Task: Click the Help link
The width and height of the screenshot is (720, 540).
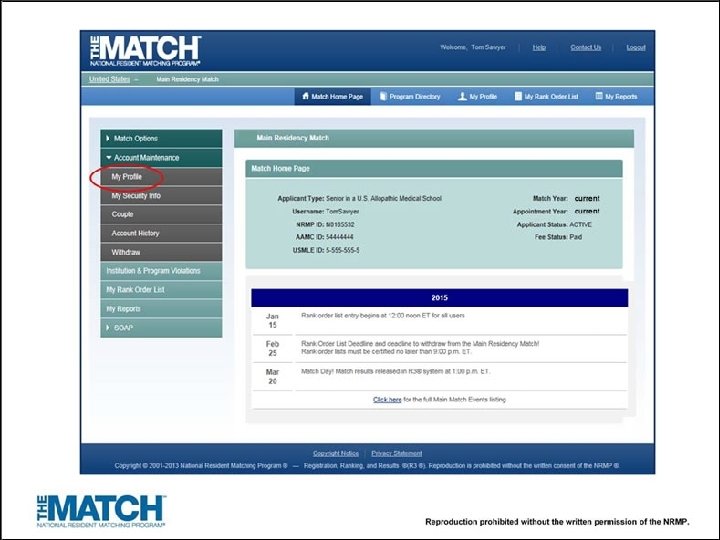Action: point(539,47)
